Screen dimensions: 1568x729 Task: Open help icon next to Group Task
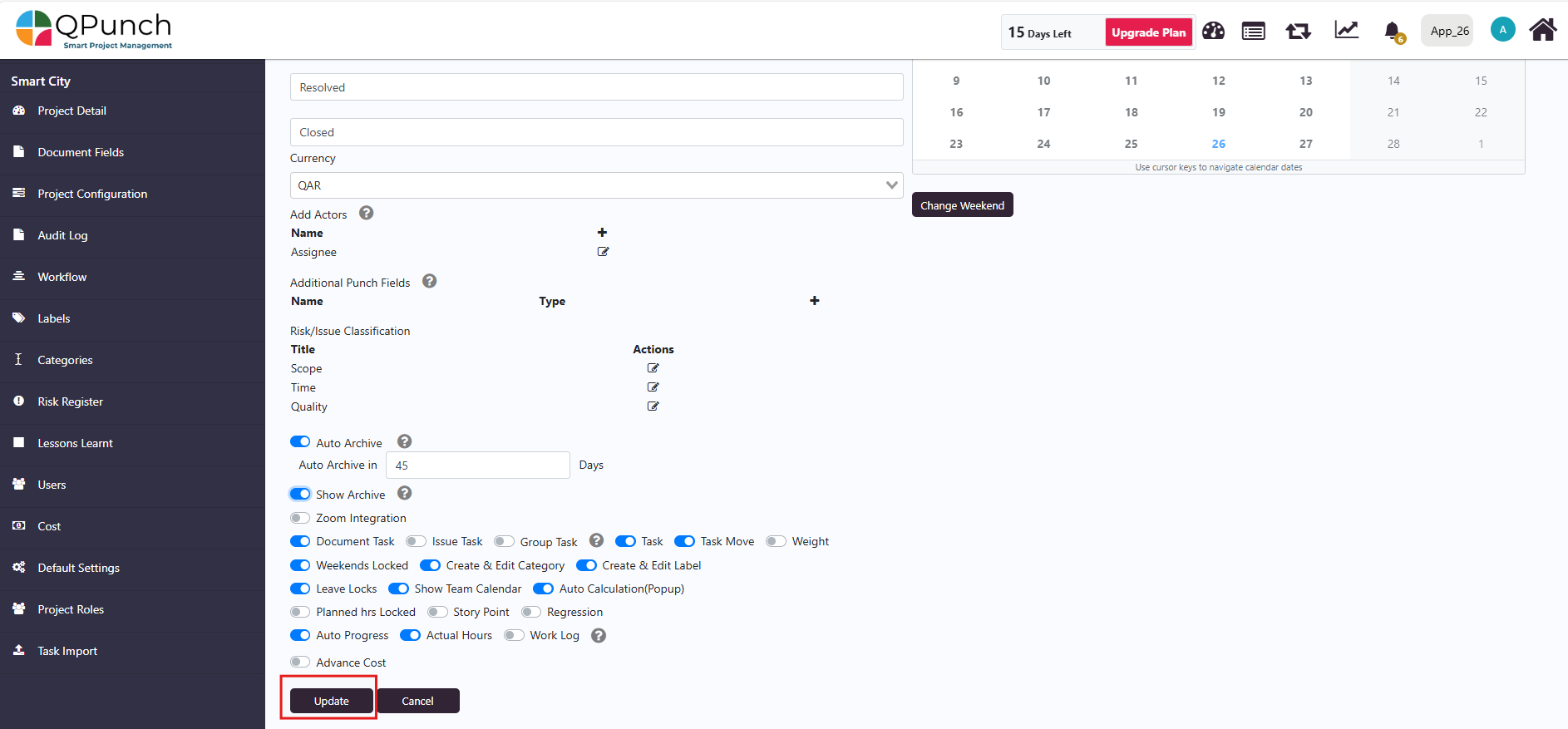(x=596, y=540)
